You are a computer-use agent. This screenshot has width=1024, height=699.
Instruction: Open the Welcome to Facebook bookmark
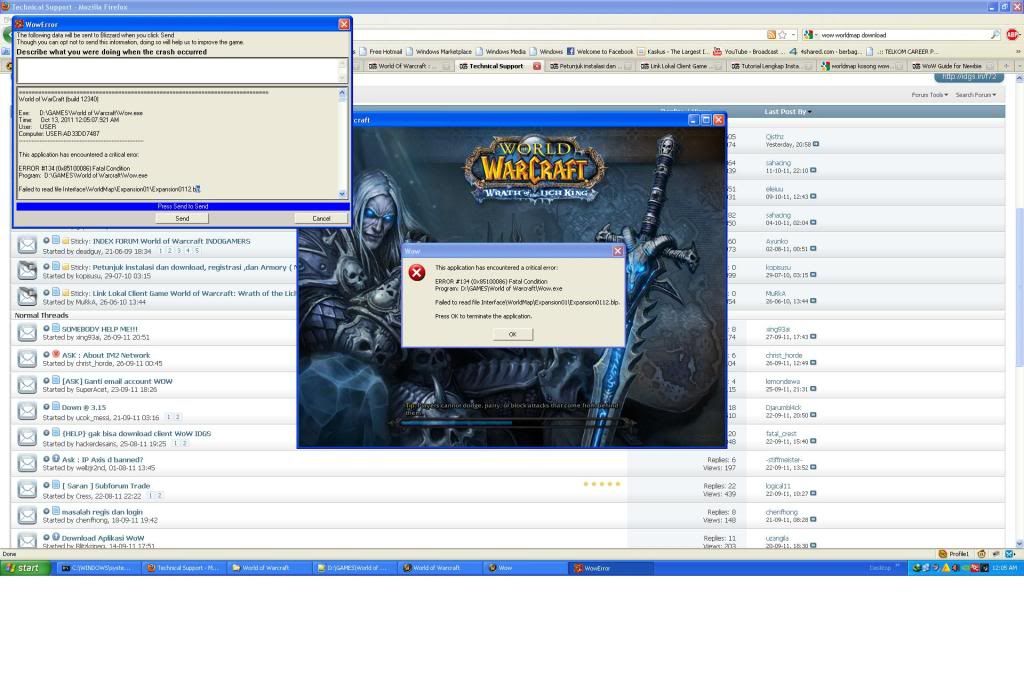coord(600,51)
